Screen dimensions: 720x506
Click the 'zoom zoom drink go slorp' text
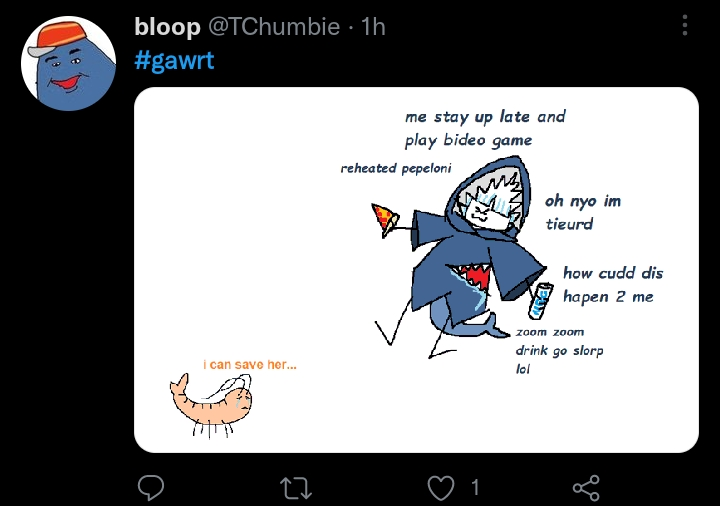pyautogui.click(x=558, y=349)
